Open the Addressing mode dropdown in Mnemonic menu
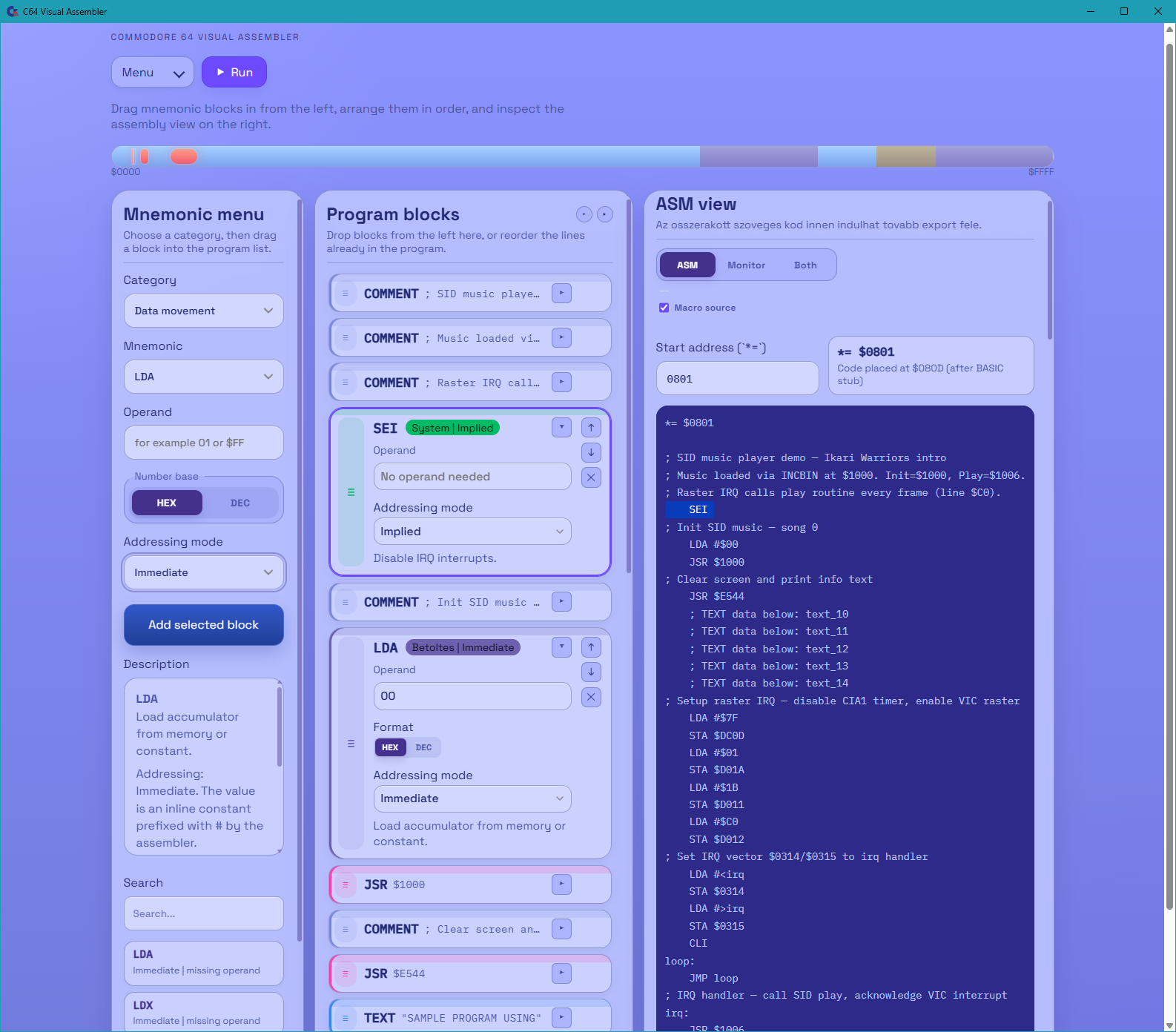1176x1032 pixels. coord(204,572)
